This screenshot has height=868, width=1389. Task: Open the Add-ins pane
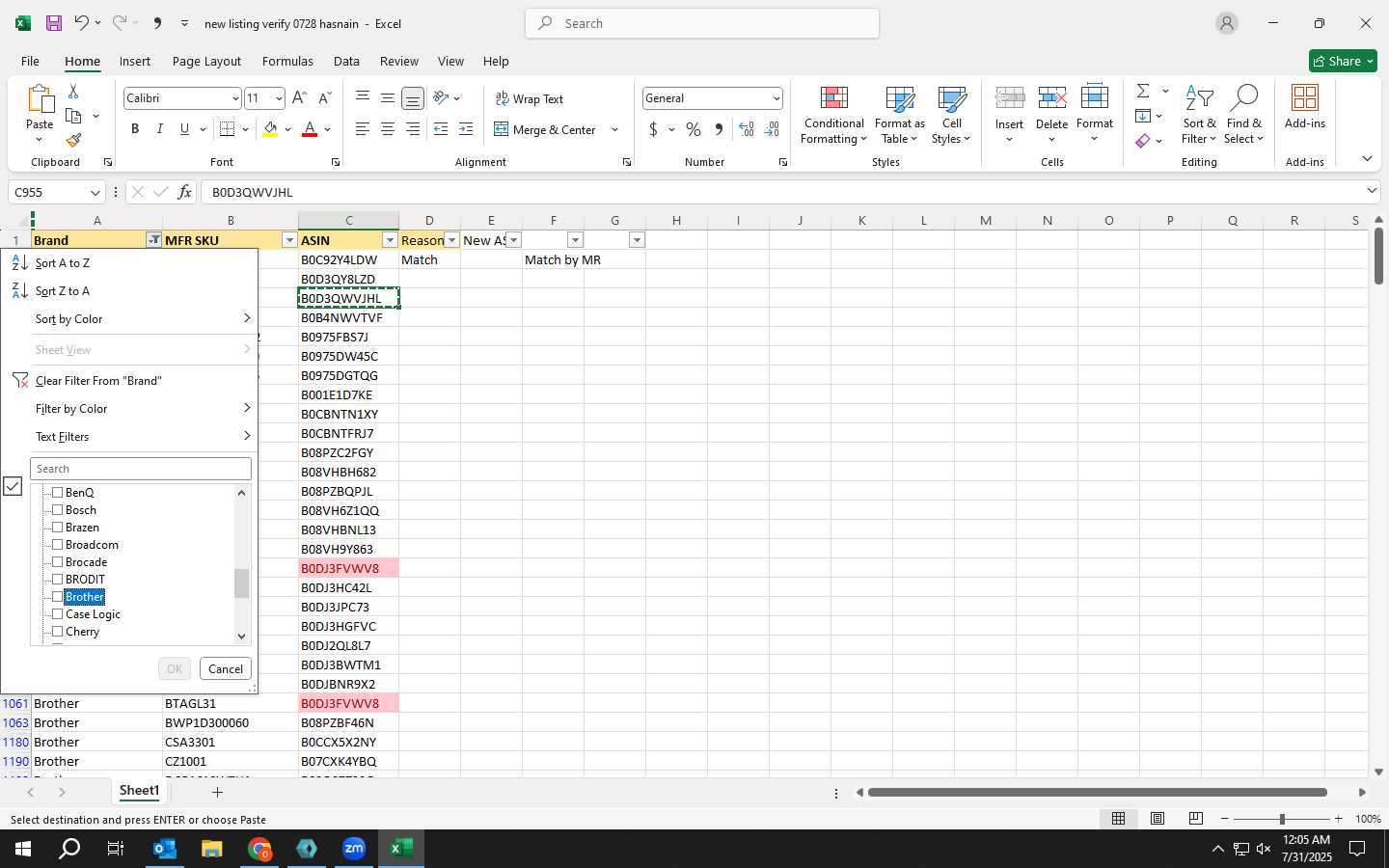[1305, 108]
